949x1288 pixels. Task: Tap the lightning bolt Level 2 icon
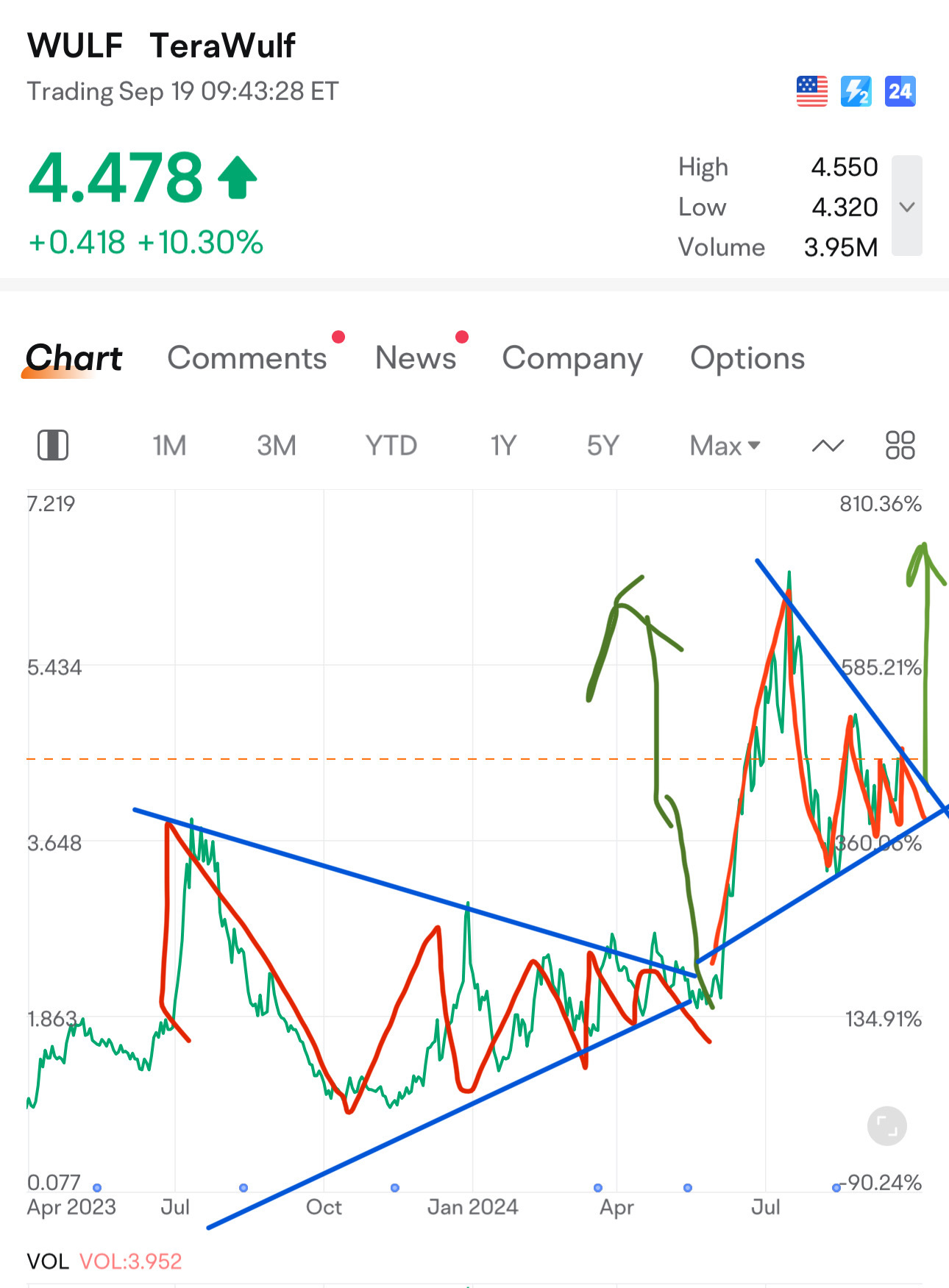pyautogui.click(x=856, y=91)
